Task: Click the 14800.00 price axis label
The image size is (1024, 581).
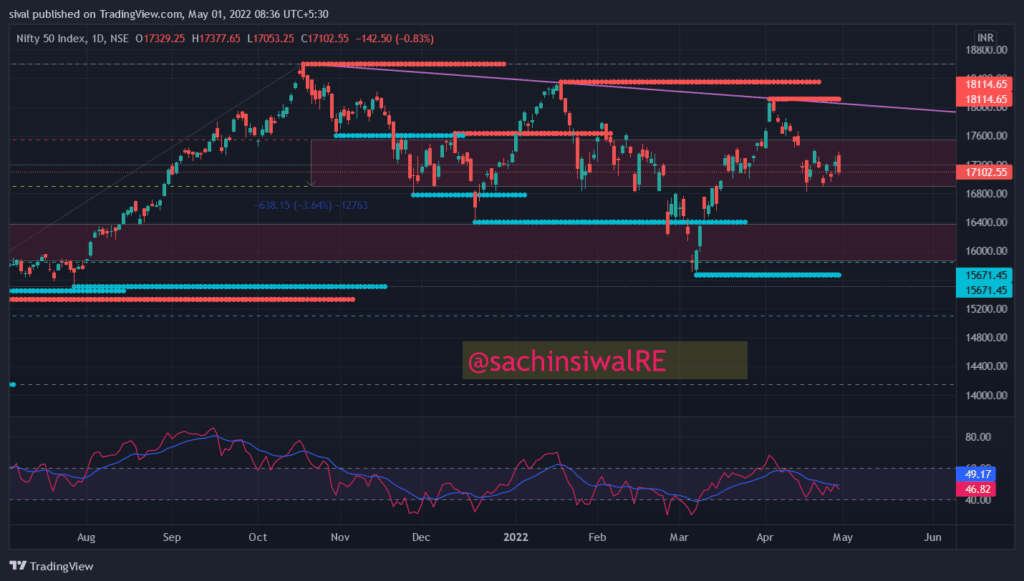Action: pyautogui.click(x=986, y=338)
